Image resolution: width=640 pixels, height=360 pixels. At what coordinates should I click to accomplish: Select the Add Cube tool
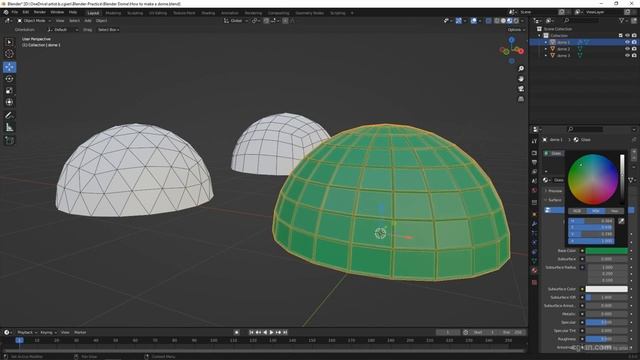(x=9, y=140)
